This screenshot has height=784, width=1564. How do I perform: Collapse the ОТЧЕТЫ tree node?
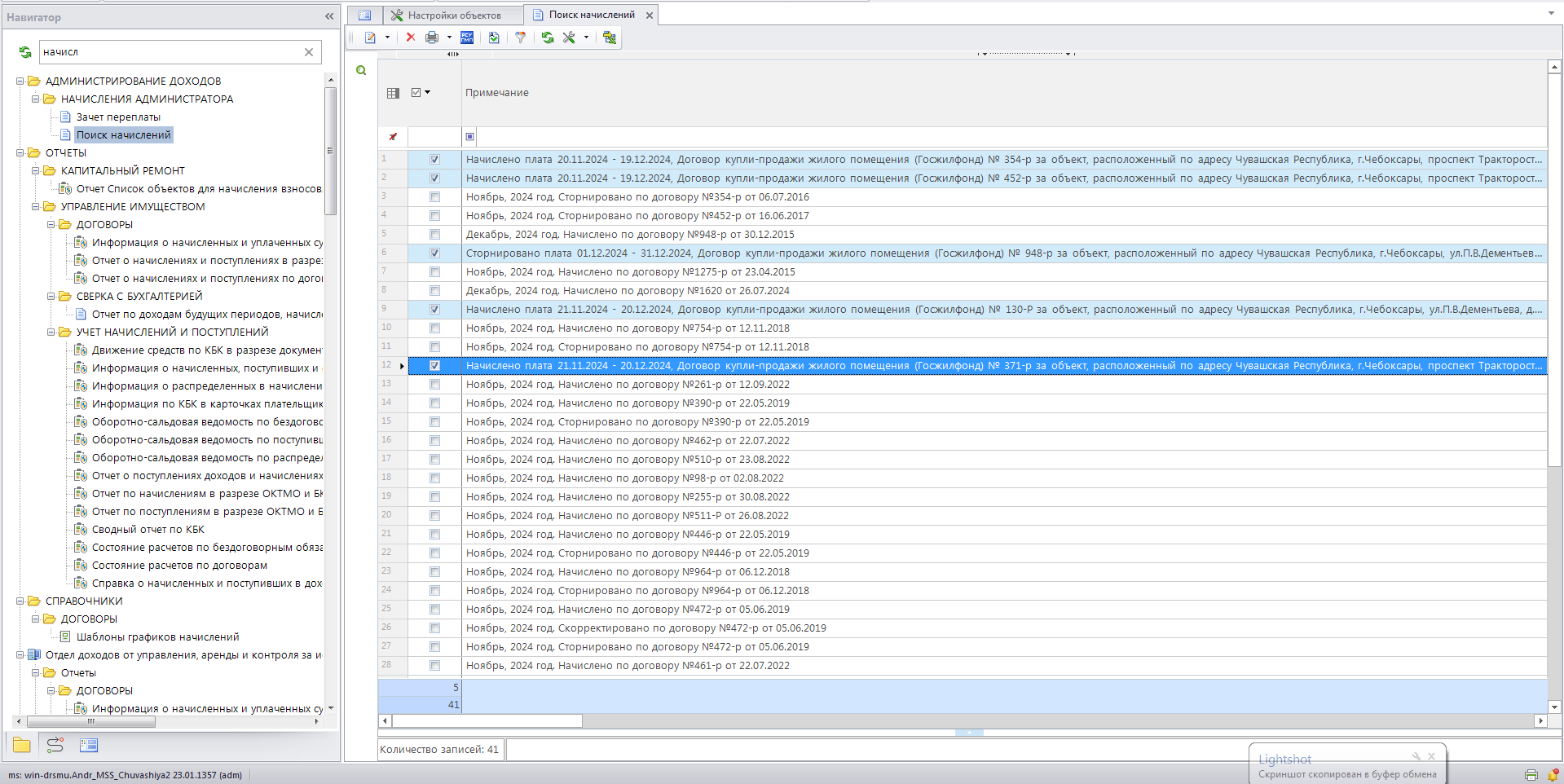point(20,153)
